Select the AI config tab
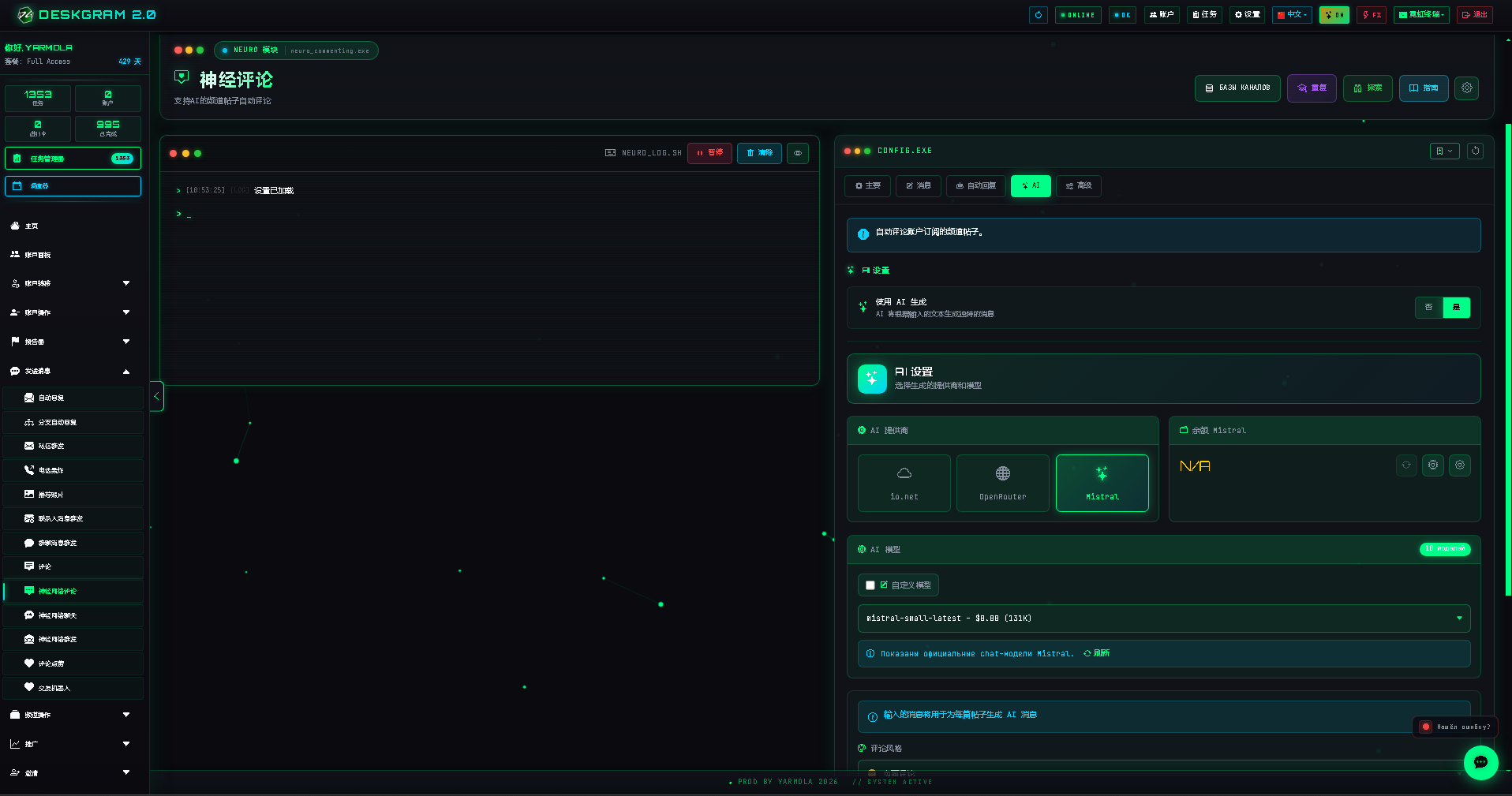1512x796 pixels. tap(1031, 186)
